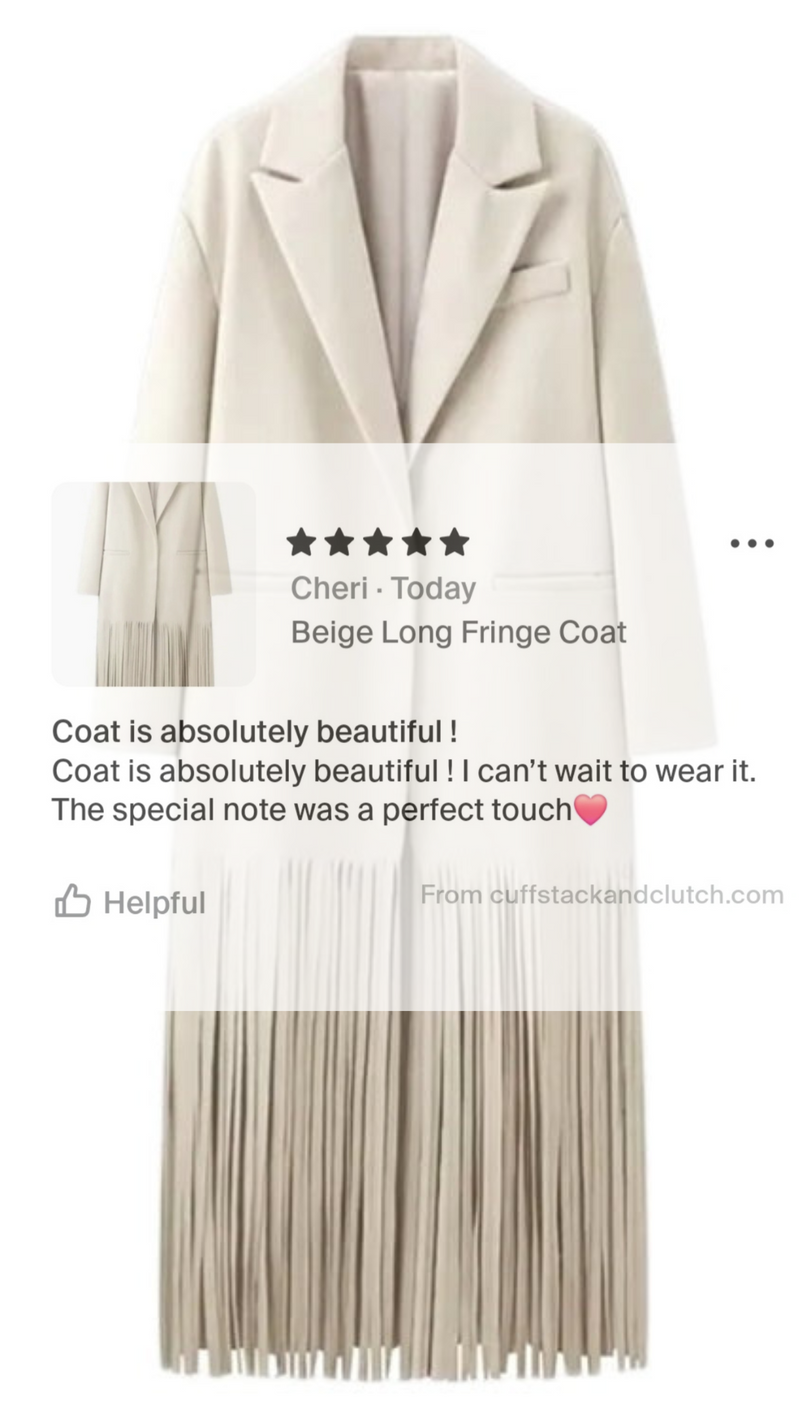Tap the thumbs-up icon beside Helpful
The image size is (800, 1422).
[x=73, y=902]
